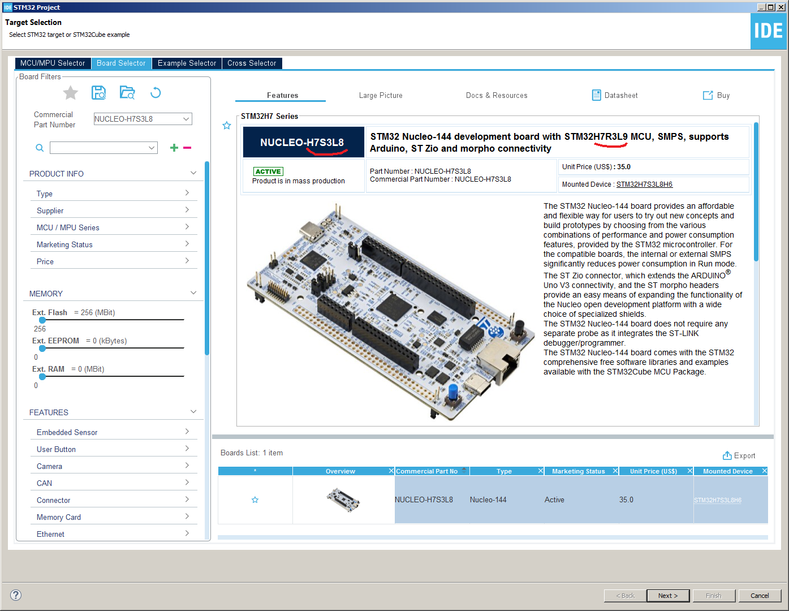Save current board search filter
Image resolution: width=789 pixels, height=611 pixels.
99,93
